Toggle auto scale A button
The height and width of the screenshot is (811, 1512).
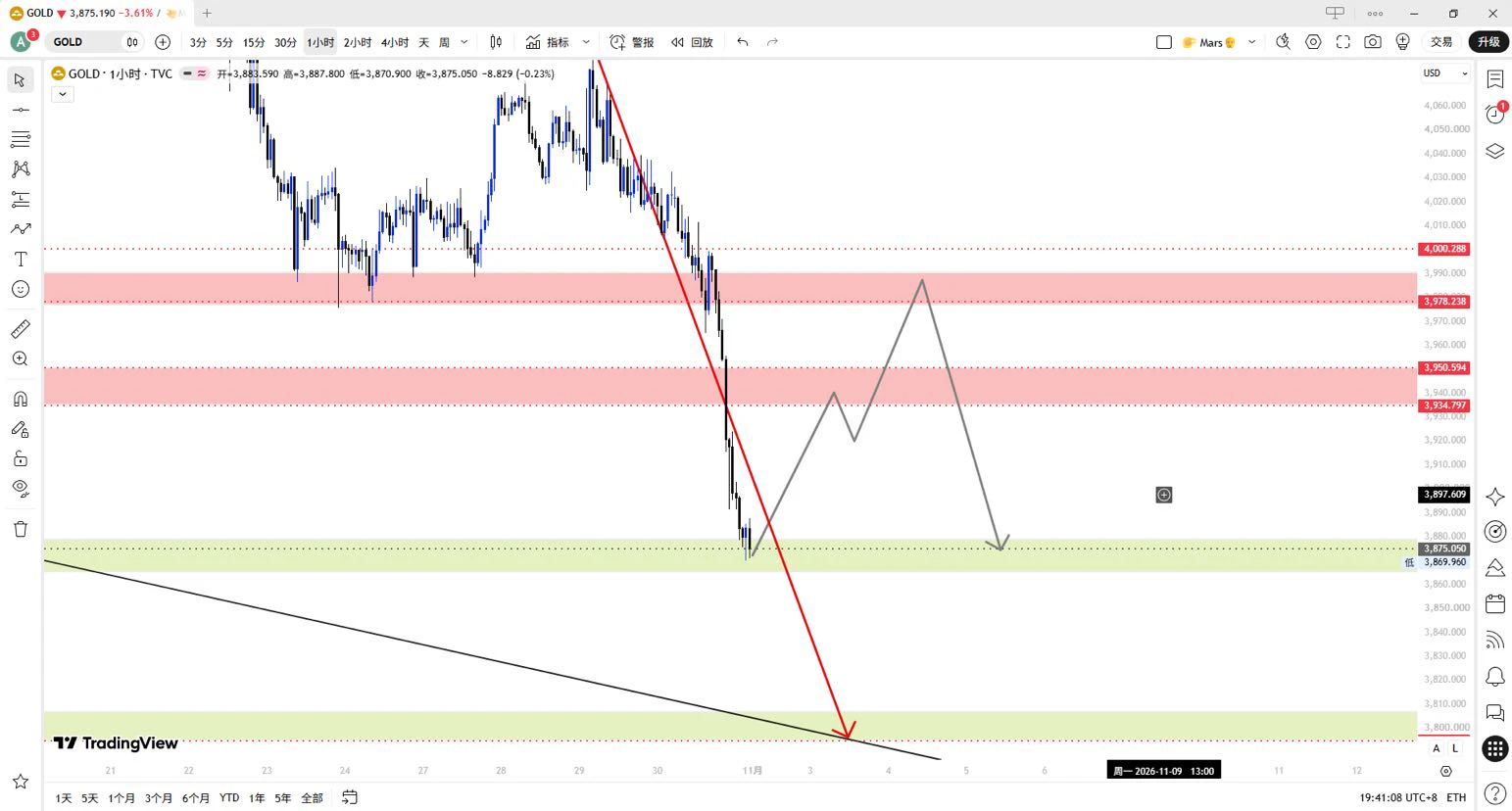coord(1437,748)
